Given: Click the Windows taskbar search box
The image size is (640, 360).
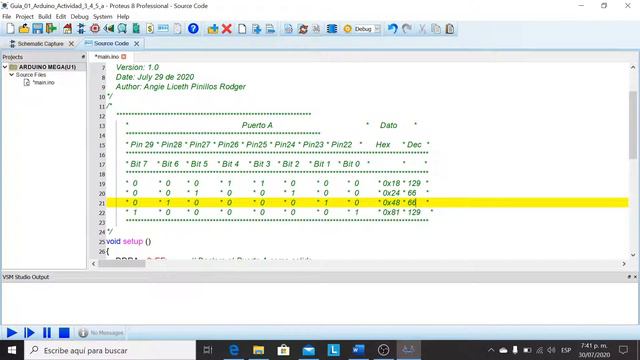Looking at the screenshot, I should pos(110,350).
